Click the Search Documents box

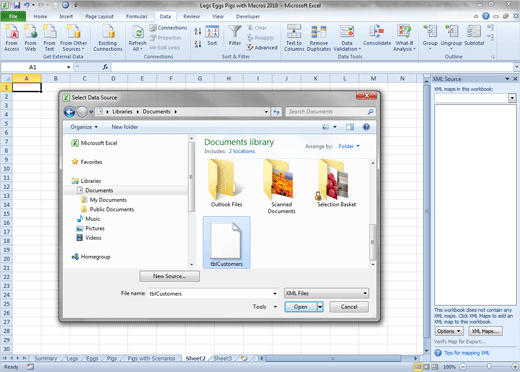pyautogui.click(x=330, y=112)
